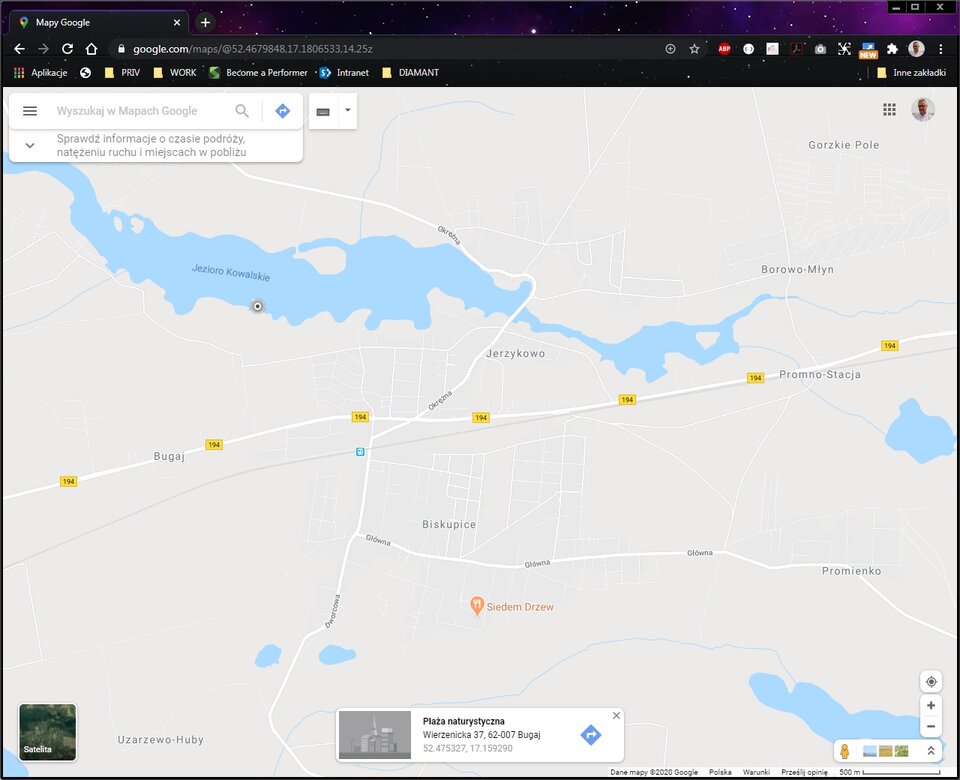
Task: Expand the travel time info panel
Action: click(x=30, y=145)
